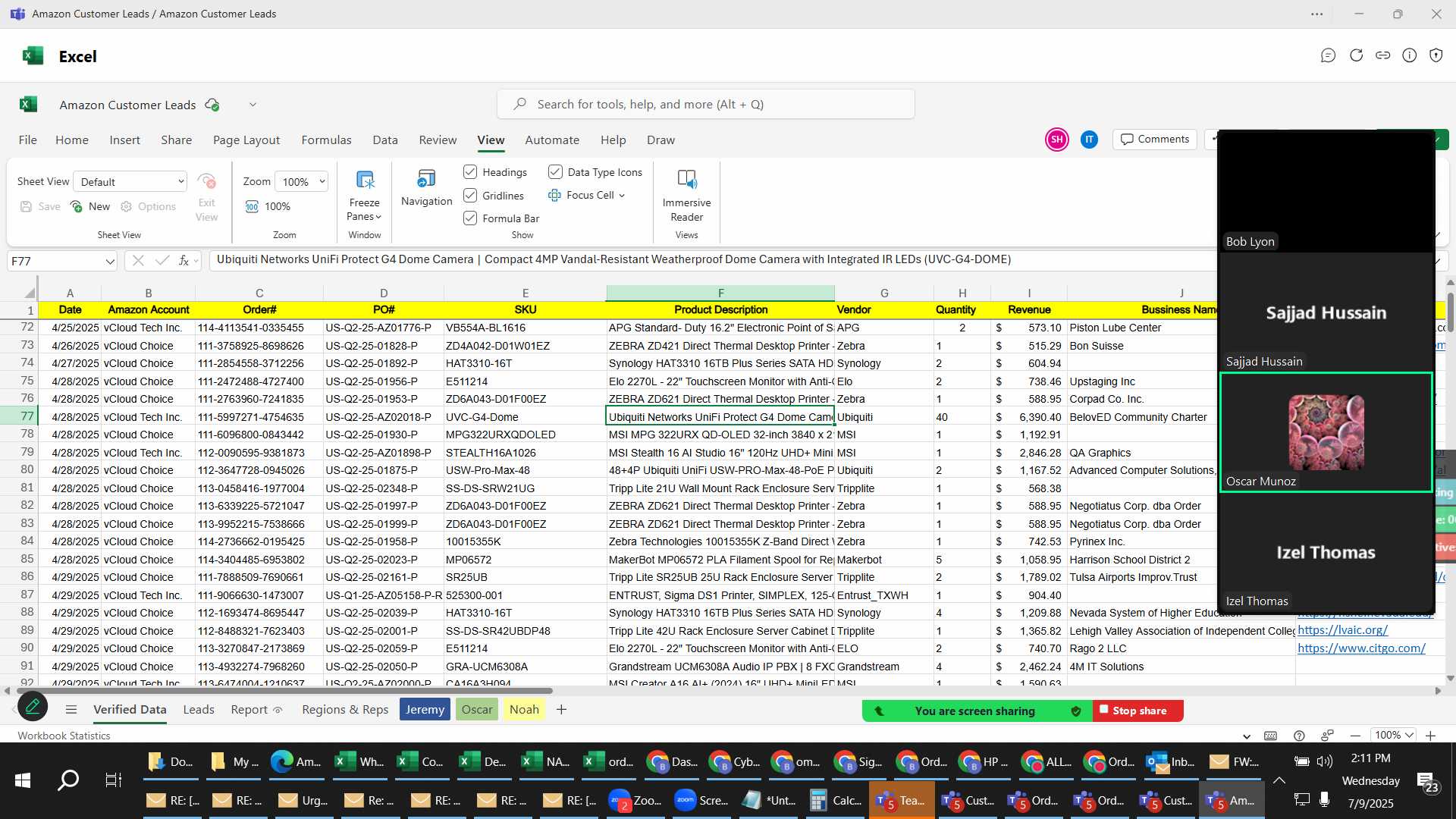Expand the status bar collapse chevron

click(1247, 736)
